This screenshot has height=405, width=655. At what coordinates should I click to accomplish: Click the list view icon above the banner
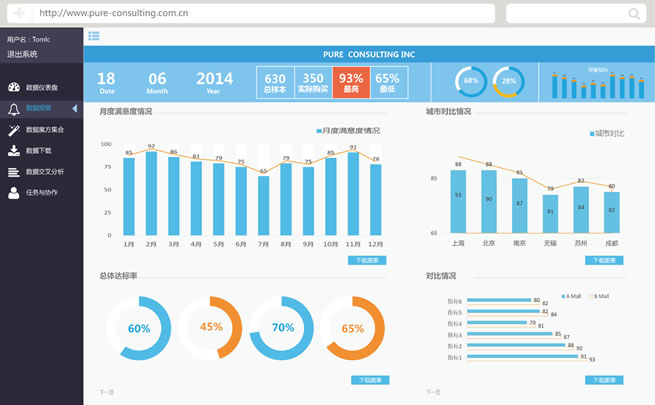coord(93,36)
